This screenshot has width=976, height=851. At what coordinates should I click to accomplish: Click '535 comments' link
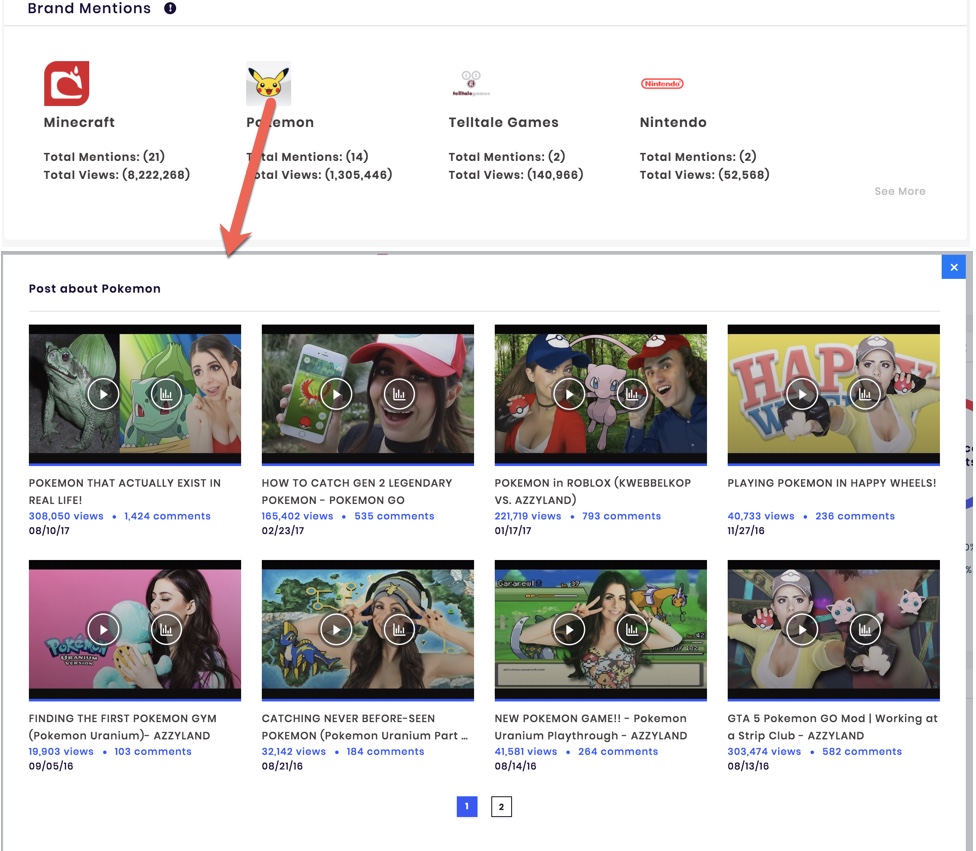395,516
